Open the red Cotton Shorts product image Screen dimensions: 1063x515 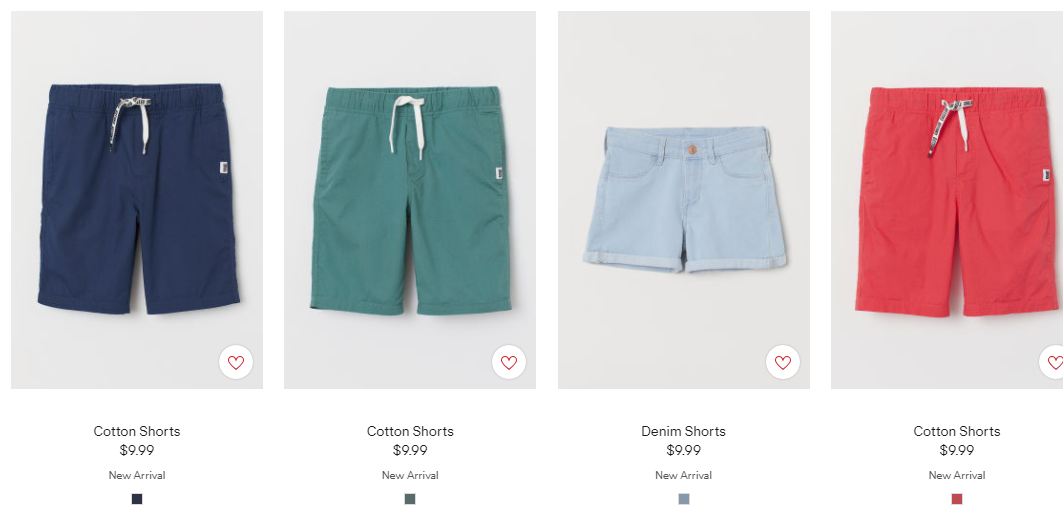[x=947, y=200]
